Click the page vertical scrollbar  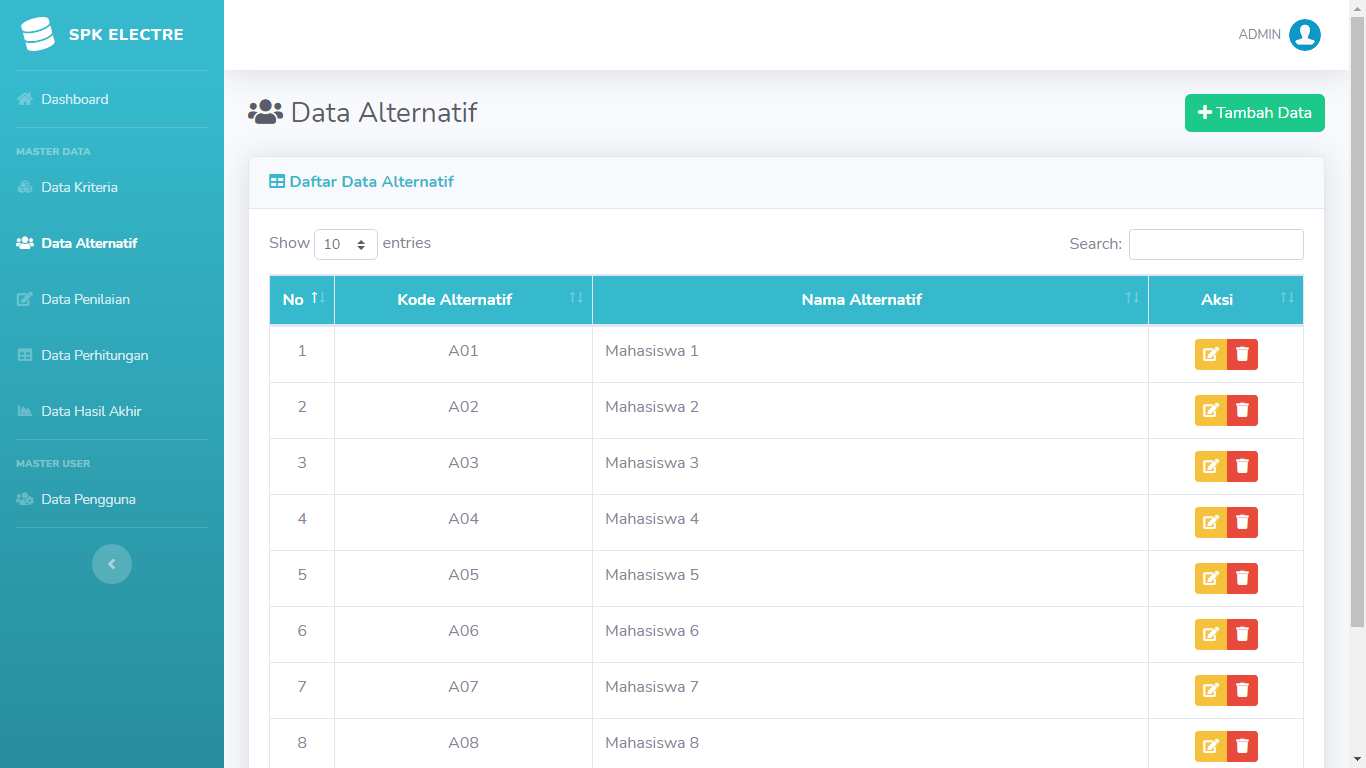click(1357, 320)
